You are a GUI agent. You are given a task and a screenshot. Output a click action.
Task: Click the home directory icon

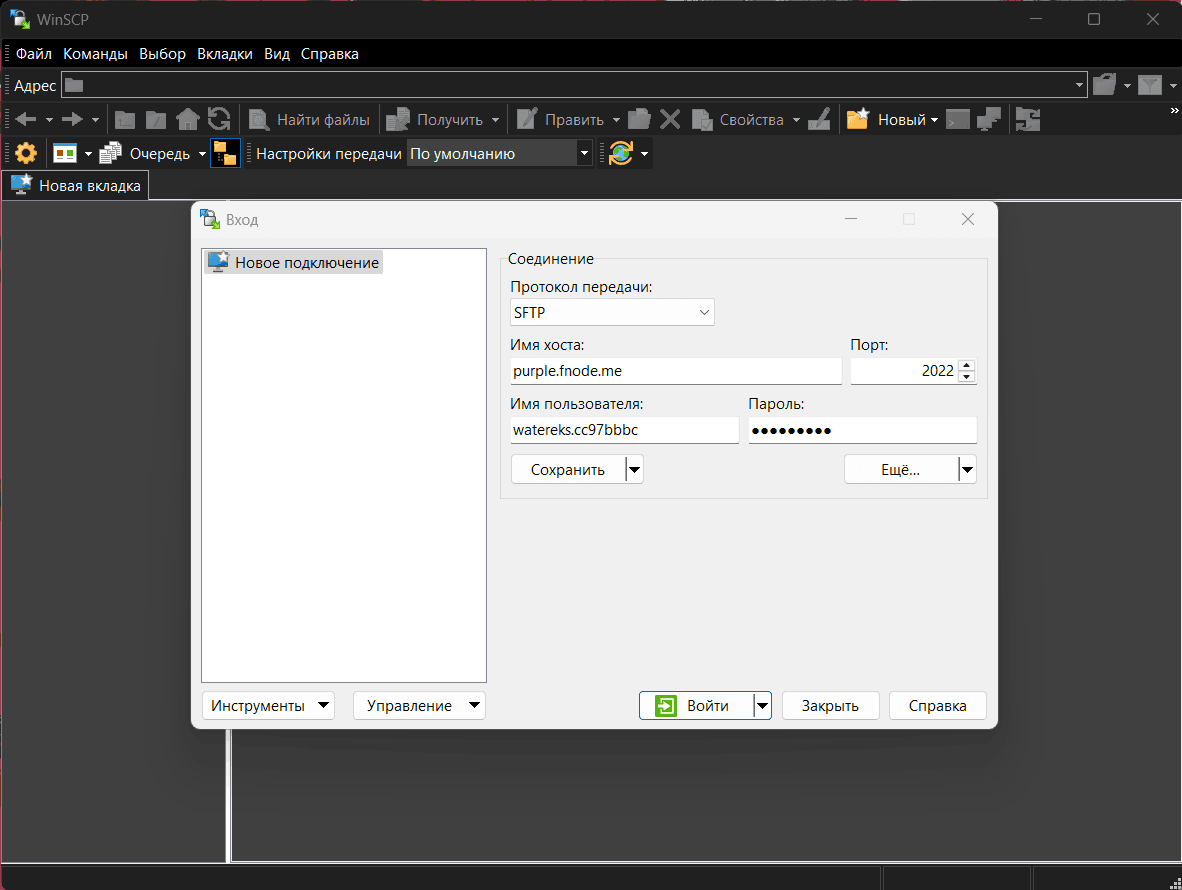[x=187, y=120]
